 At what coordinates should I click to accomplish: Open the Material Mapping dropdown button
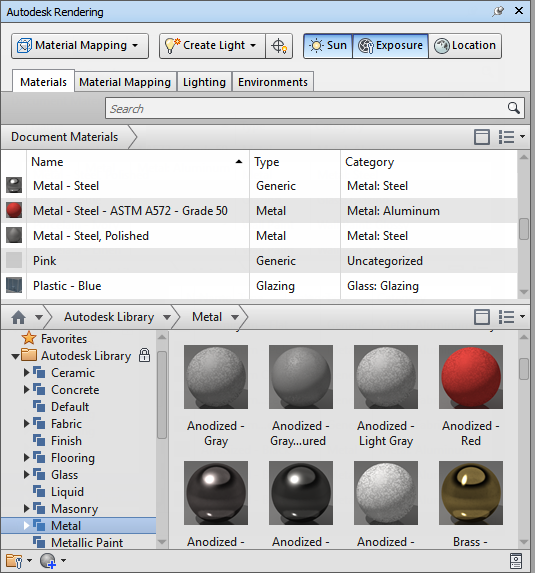pyautogui.click(x=80, y=46)
